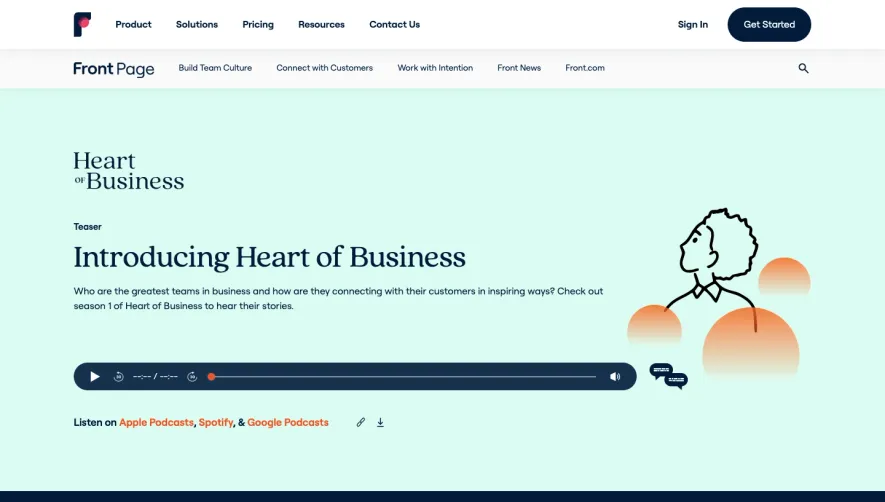
Task: Open the Solutions menu
Action: (197, 24)
